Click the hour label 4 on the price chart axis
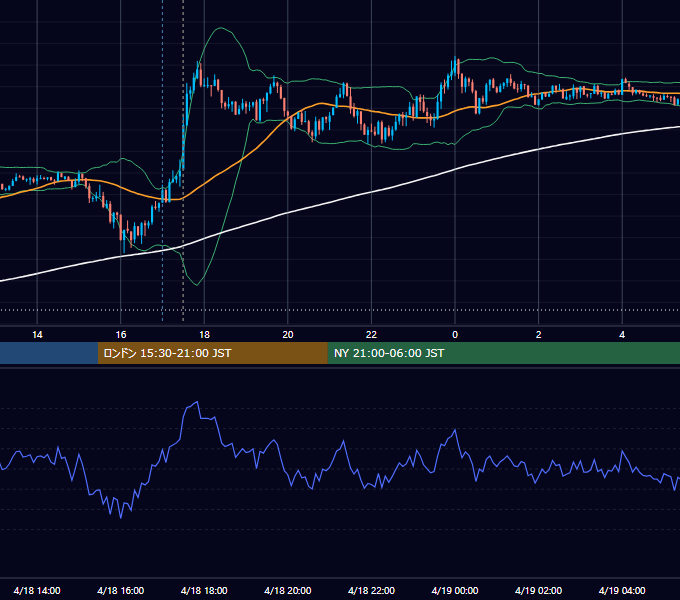Image resolution: width=680 pixels, height=600 pixels. coord(622,335)
